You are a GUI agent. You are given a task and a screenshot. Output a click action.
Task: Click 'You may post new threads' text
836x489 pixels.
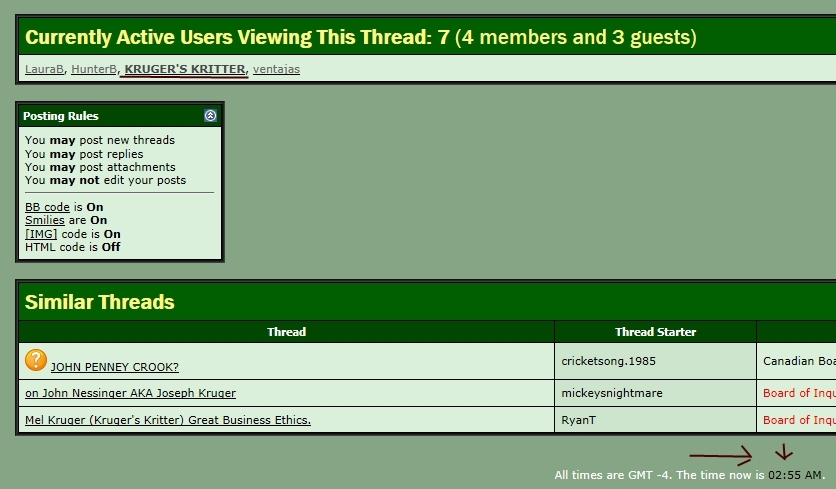coord(100,140)
